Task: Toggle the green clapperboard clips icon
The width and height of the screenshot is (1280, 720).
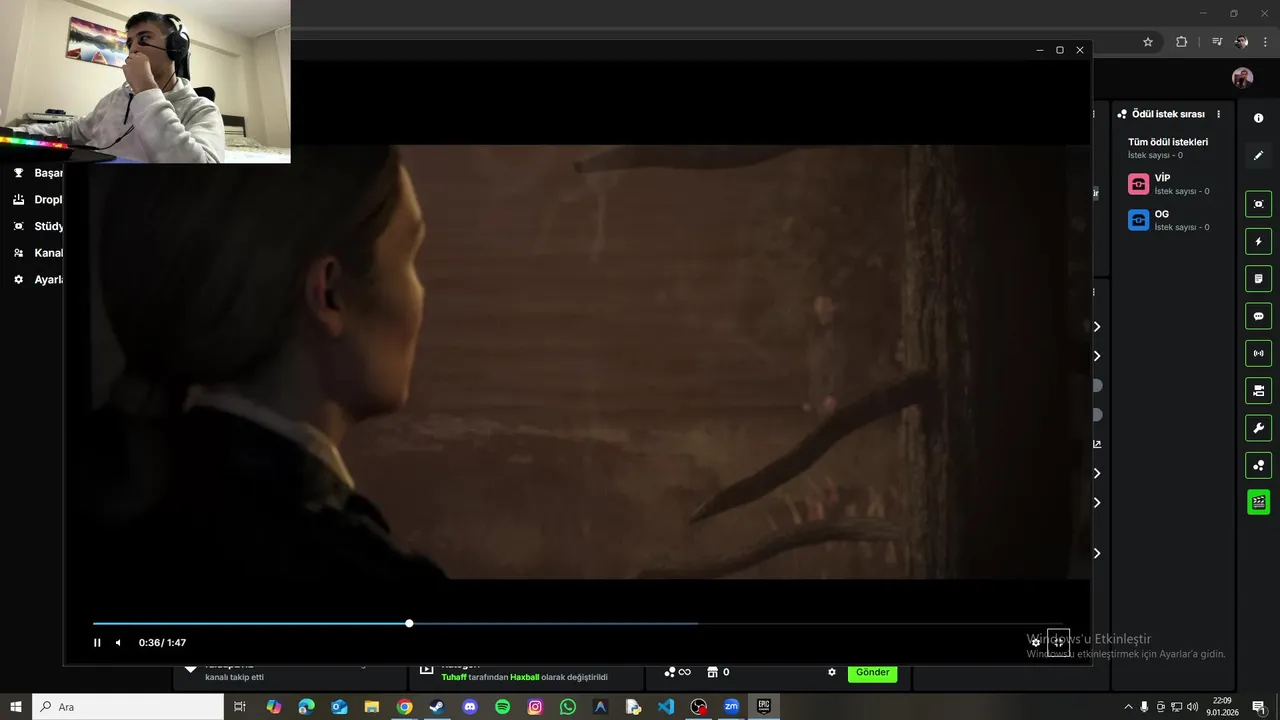Action: pyautogui.click(x=1259, y=502)
